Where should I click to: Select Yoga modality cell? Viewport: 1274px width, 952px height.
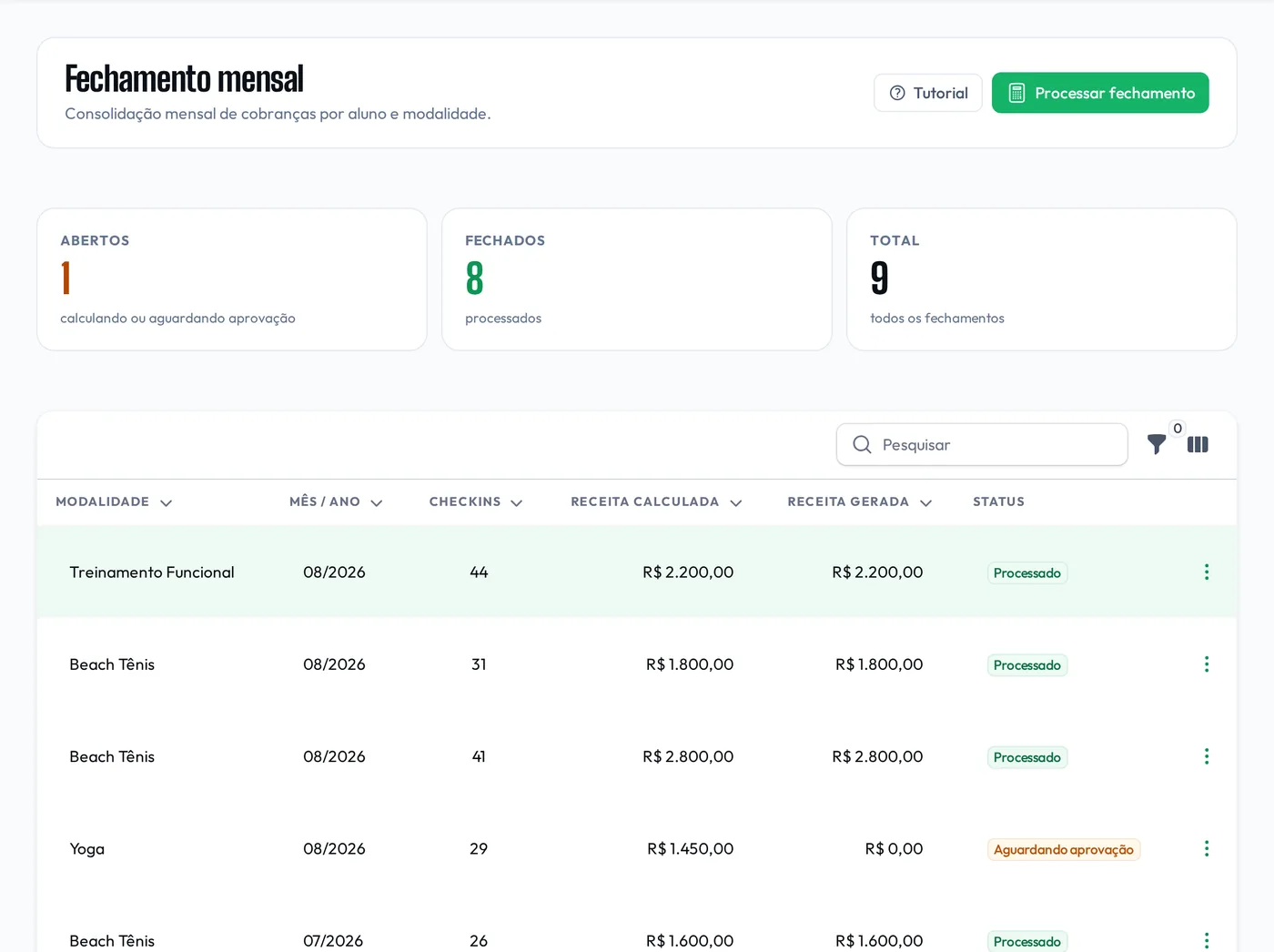(87, 848)
